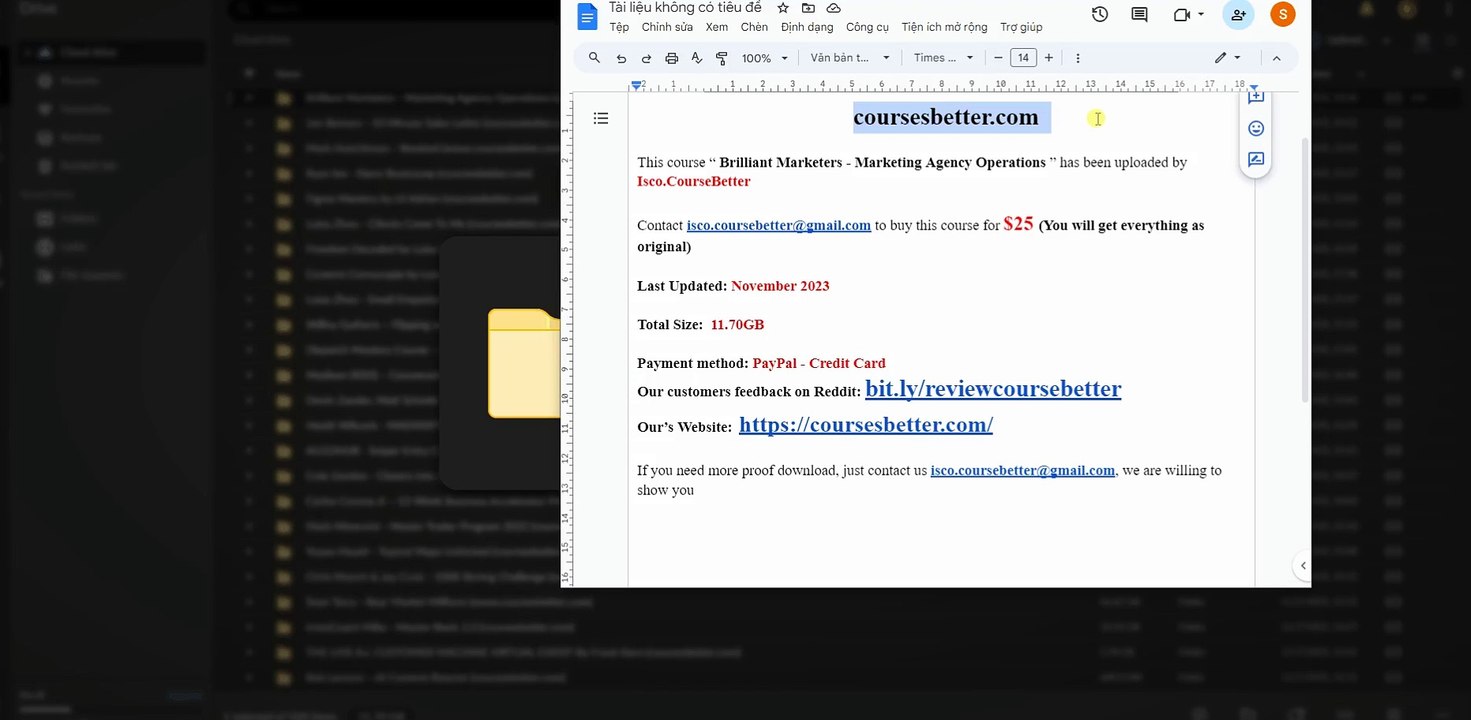
Task: Show the document outline
Action: click(x=601, y=118)
